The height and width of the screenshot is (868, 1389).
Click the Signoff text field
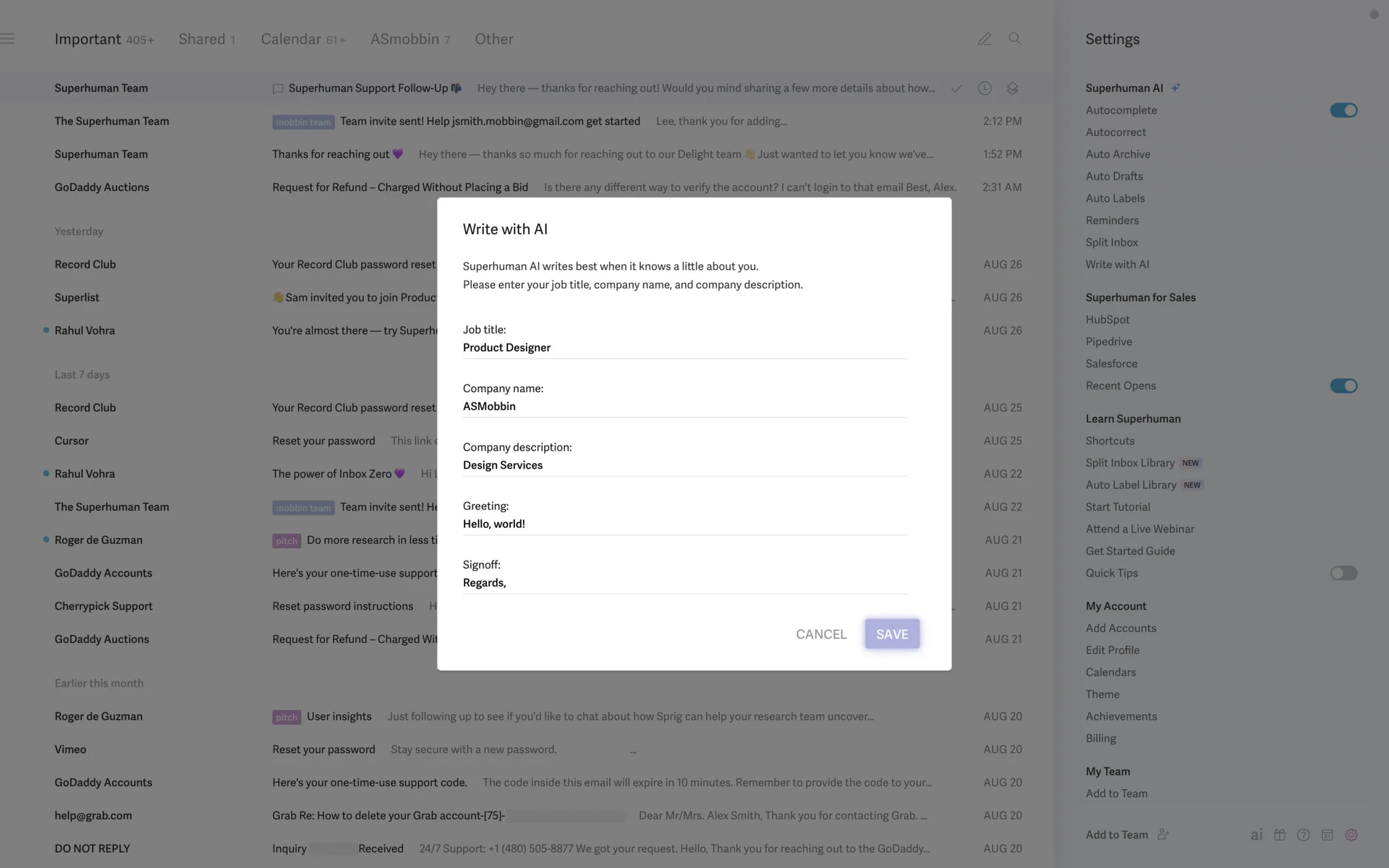(684, 583)
